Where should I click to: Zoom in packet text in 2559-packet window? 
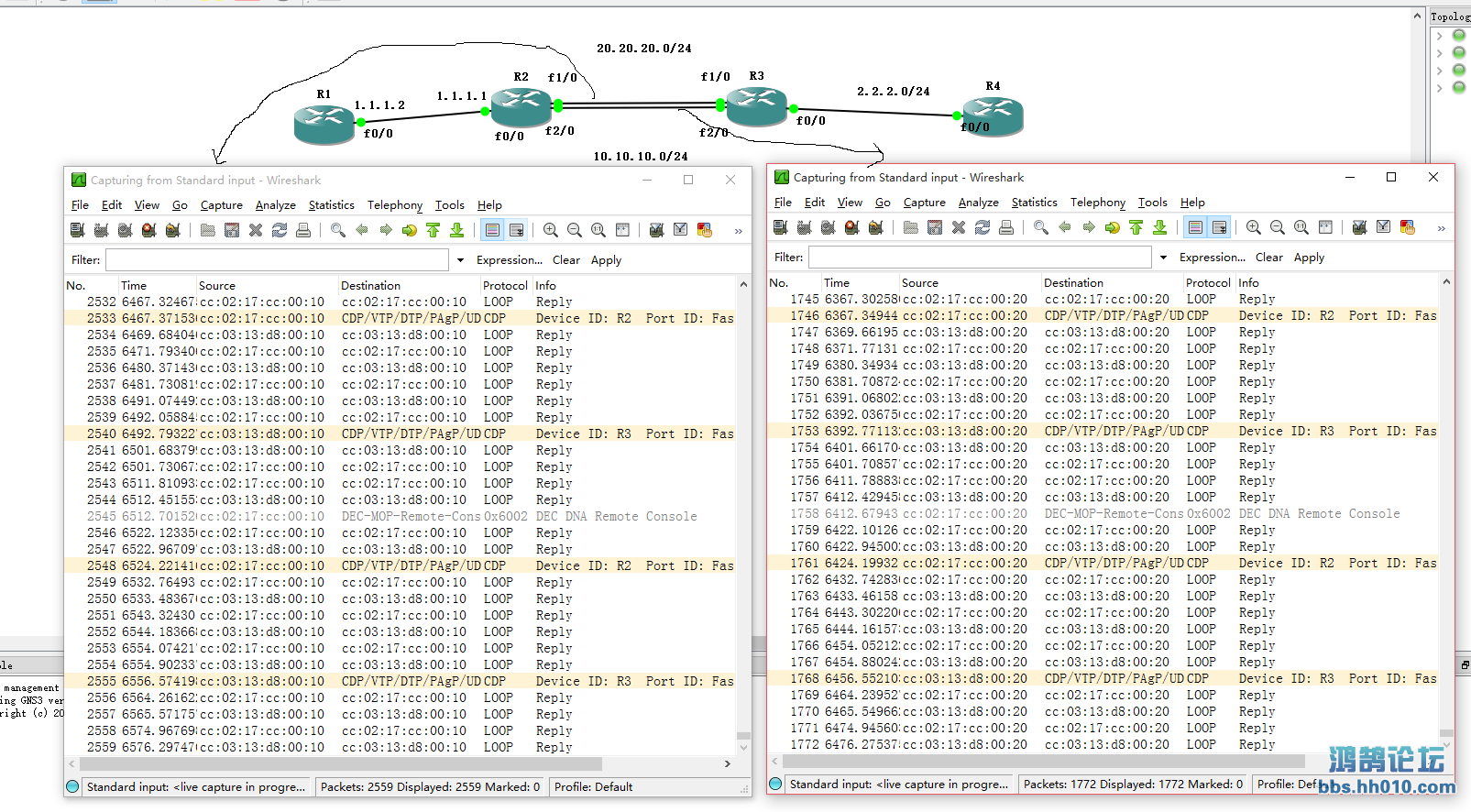[551, 230]
